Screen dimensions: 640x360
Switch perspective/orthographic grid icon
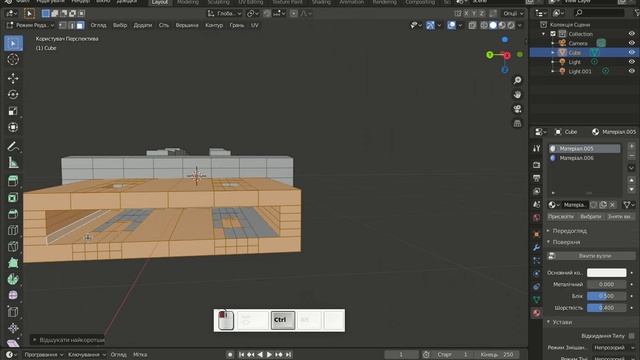517,123
